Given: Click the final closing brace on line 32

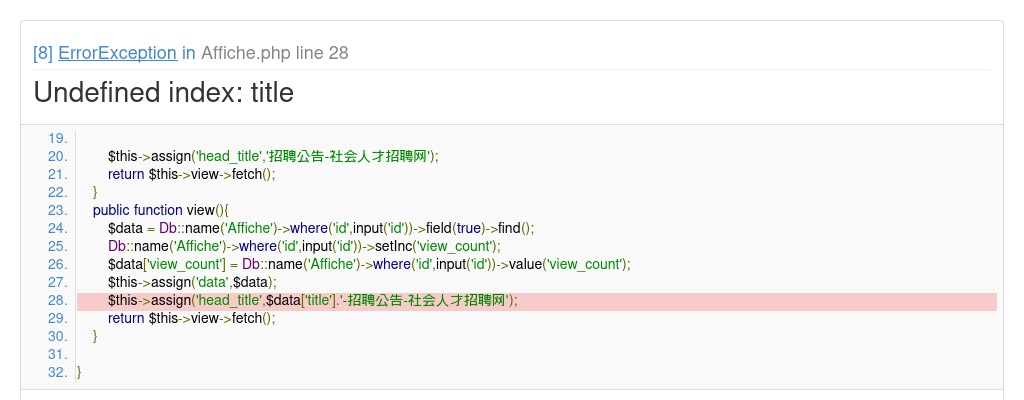Looking at the screenshot, I should tap(79, 372).
